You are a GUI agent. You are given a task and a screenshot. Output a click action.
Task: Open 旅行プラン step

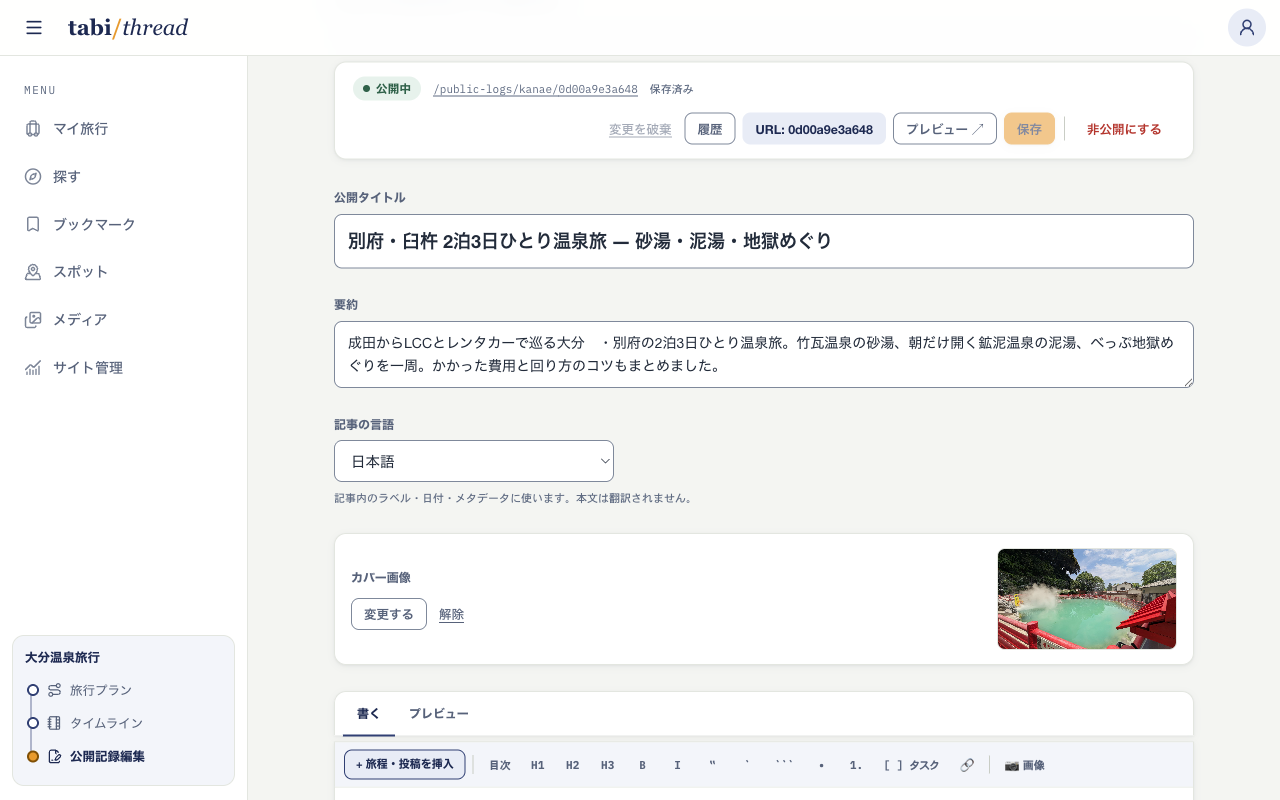point(100,690)
